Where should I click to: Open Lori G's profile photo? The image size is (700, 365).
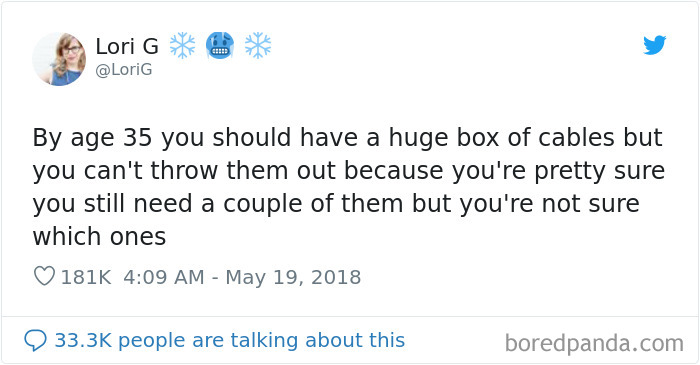[x=59, y=59]
